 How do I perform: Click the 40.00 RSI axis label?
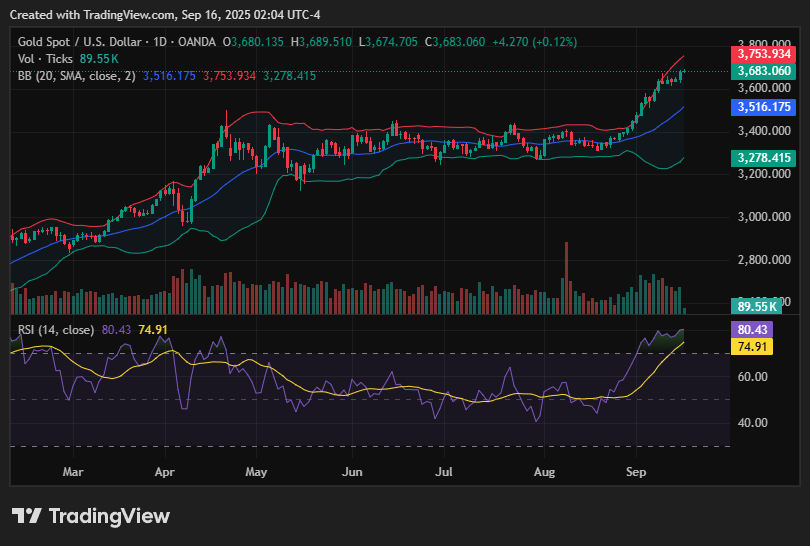752,423
